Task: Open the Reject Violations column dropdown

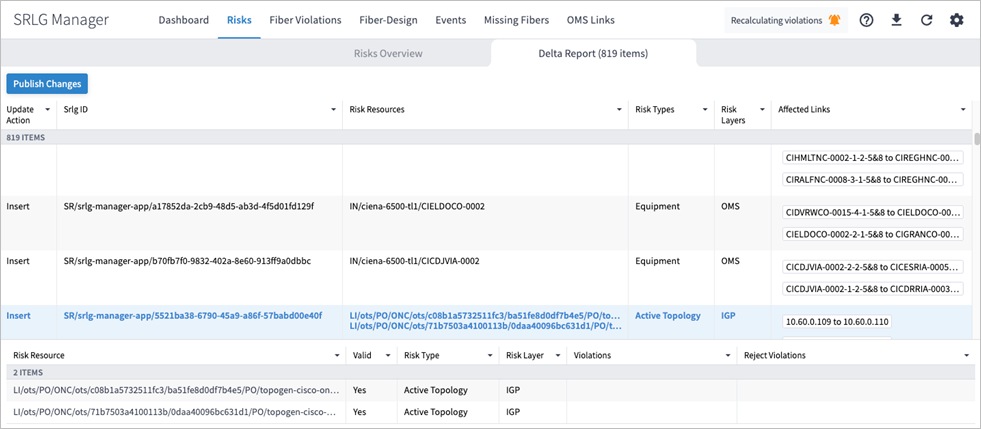Action: click(x=966, y=355)
